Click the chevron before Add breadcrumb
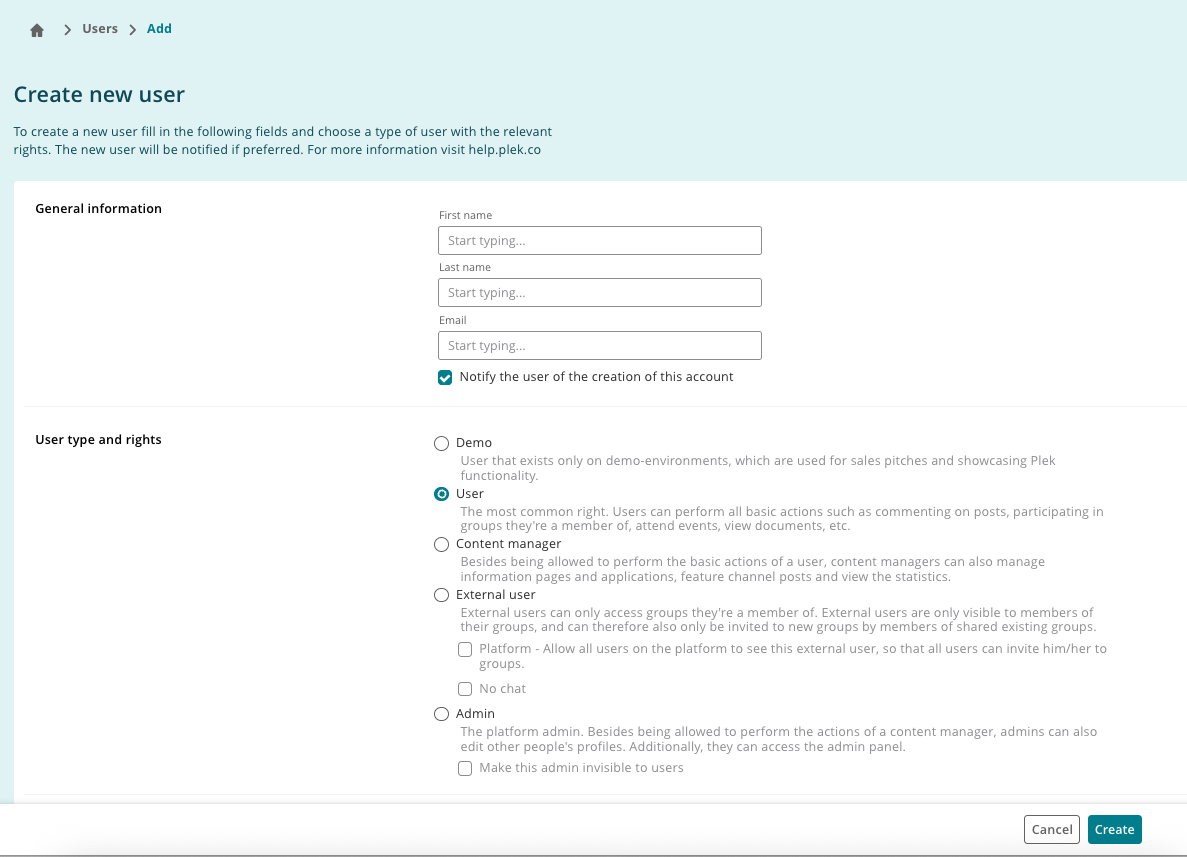Viewport: 1187px width, 857px height. [x=132, y=30]
